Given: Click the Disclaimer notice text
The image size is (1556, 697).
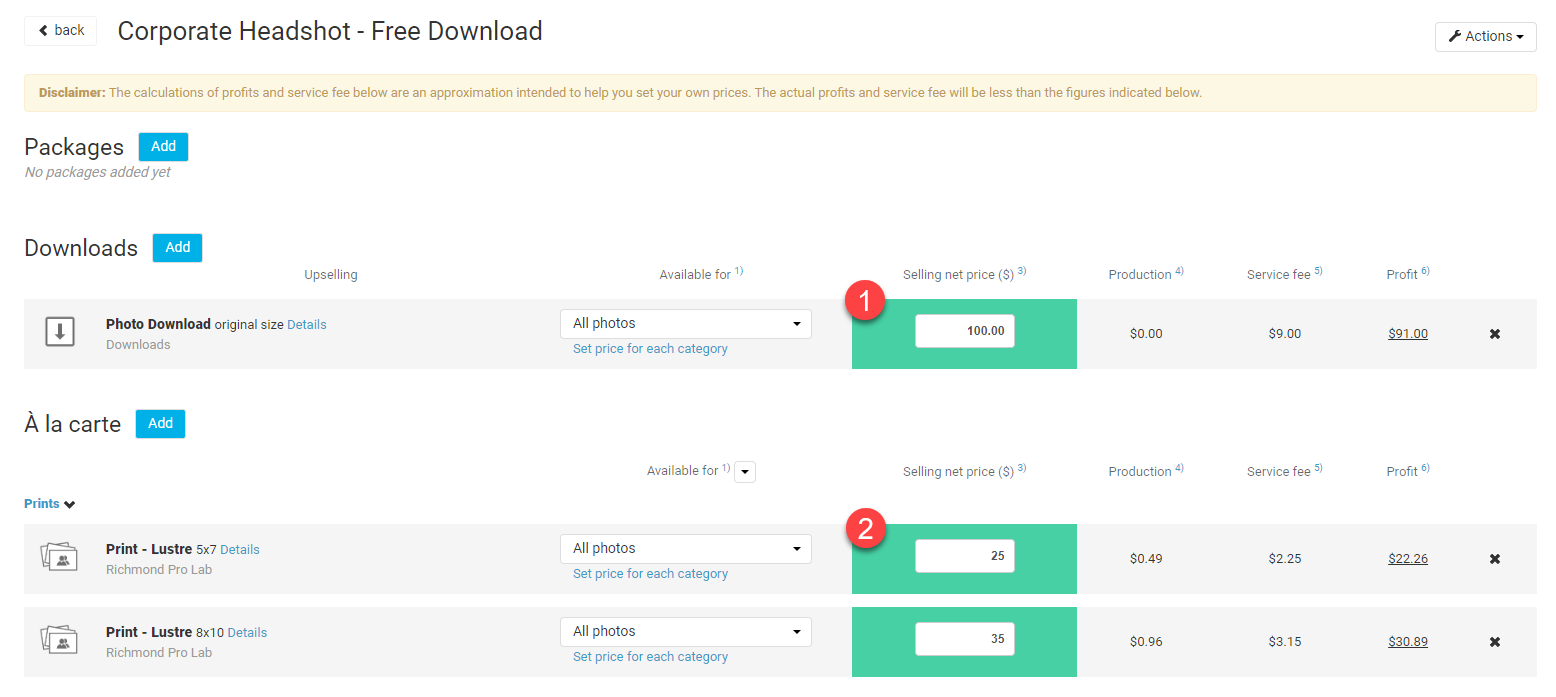Looking at the screenshot, I should coord(620,93).
